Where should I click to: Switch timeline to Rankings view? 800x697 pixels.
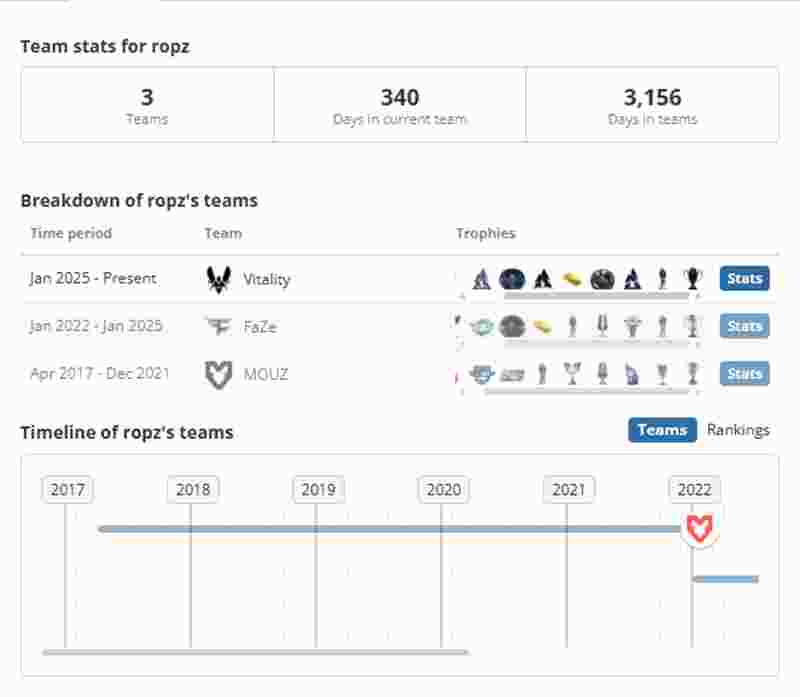pos(738,430)
